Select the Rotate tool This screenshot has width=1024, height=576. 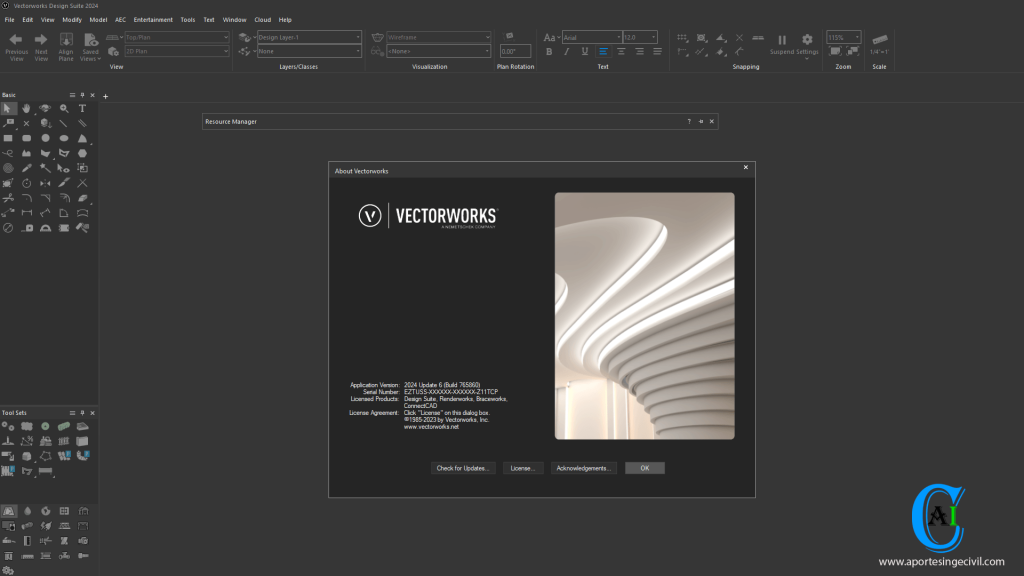pos(27,183)
